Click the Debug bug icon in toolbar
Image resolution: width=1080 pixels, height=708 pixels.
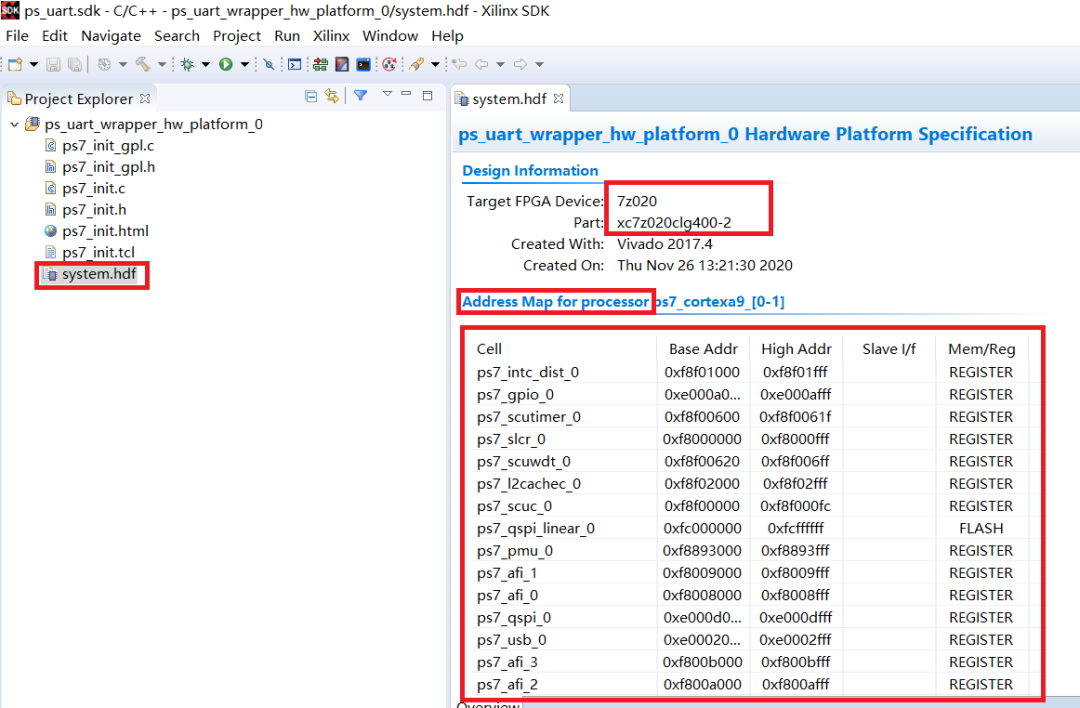[186, 64]
